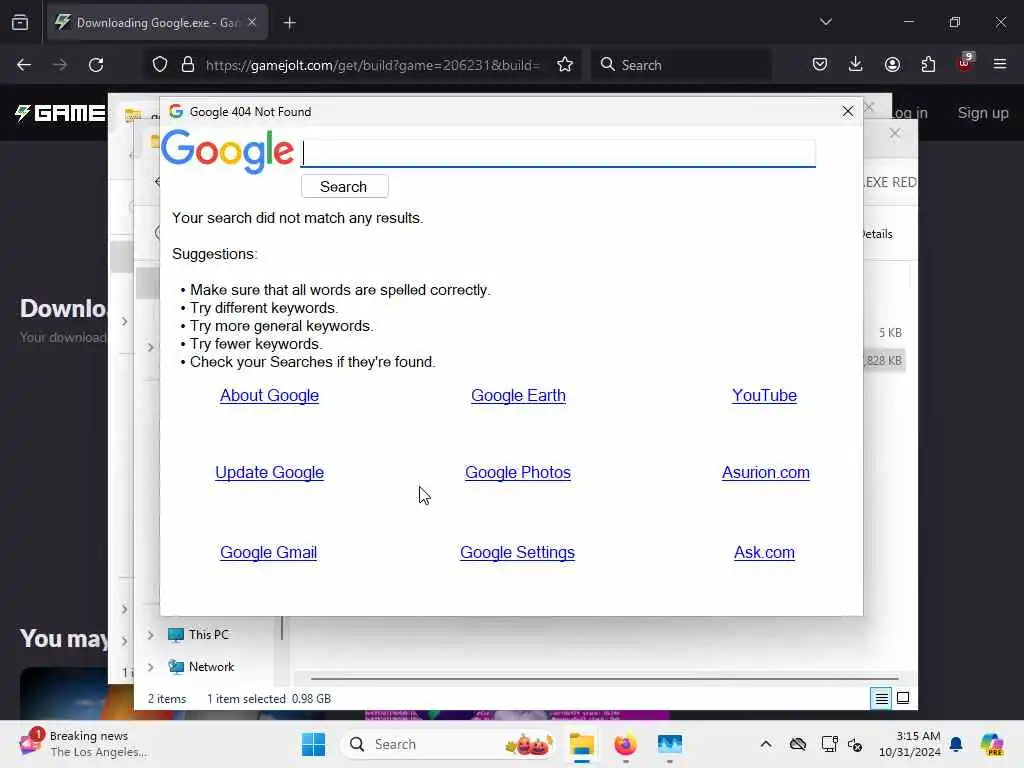Bookmark page with the star icon
Screen dimensions: 1024x768
pos(565,65)
